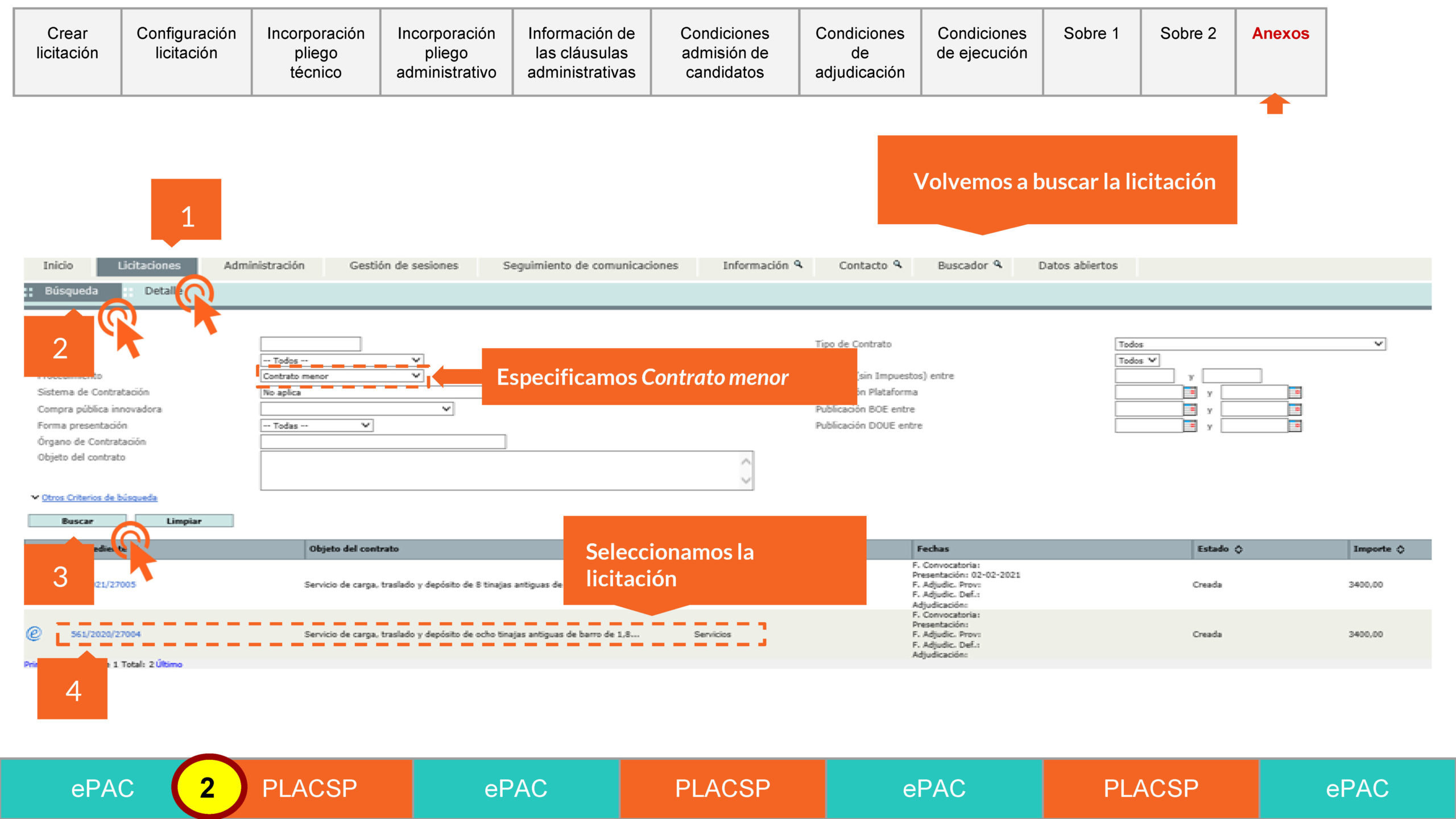The height and width of the screenshot is (819, 1456).
Task: Click the dotted icon beside Búsqueda tab
Action: [x=29, y=292]
